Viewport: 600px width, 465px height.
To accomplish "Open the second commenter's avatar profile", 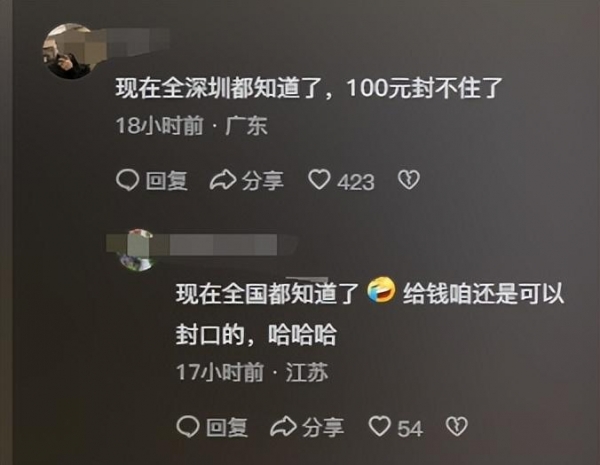I will point(138,250).
